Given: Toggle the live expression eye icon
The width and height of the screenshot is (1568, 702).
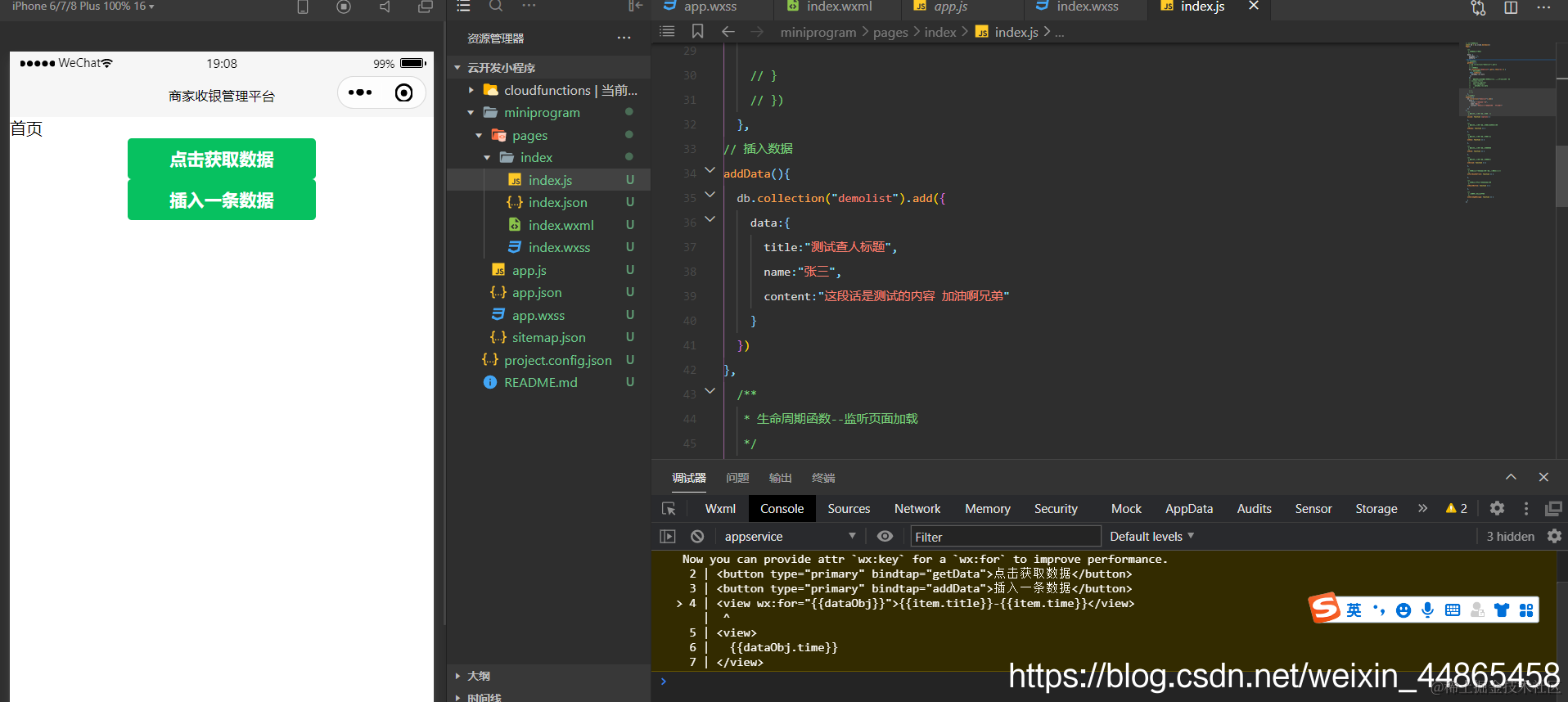Looking at the screenshot, I should pyautogui.click(x=885, y=536).
